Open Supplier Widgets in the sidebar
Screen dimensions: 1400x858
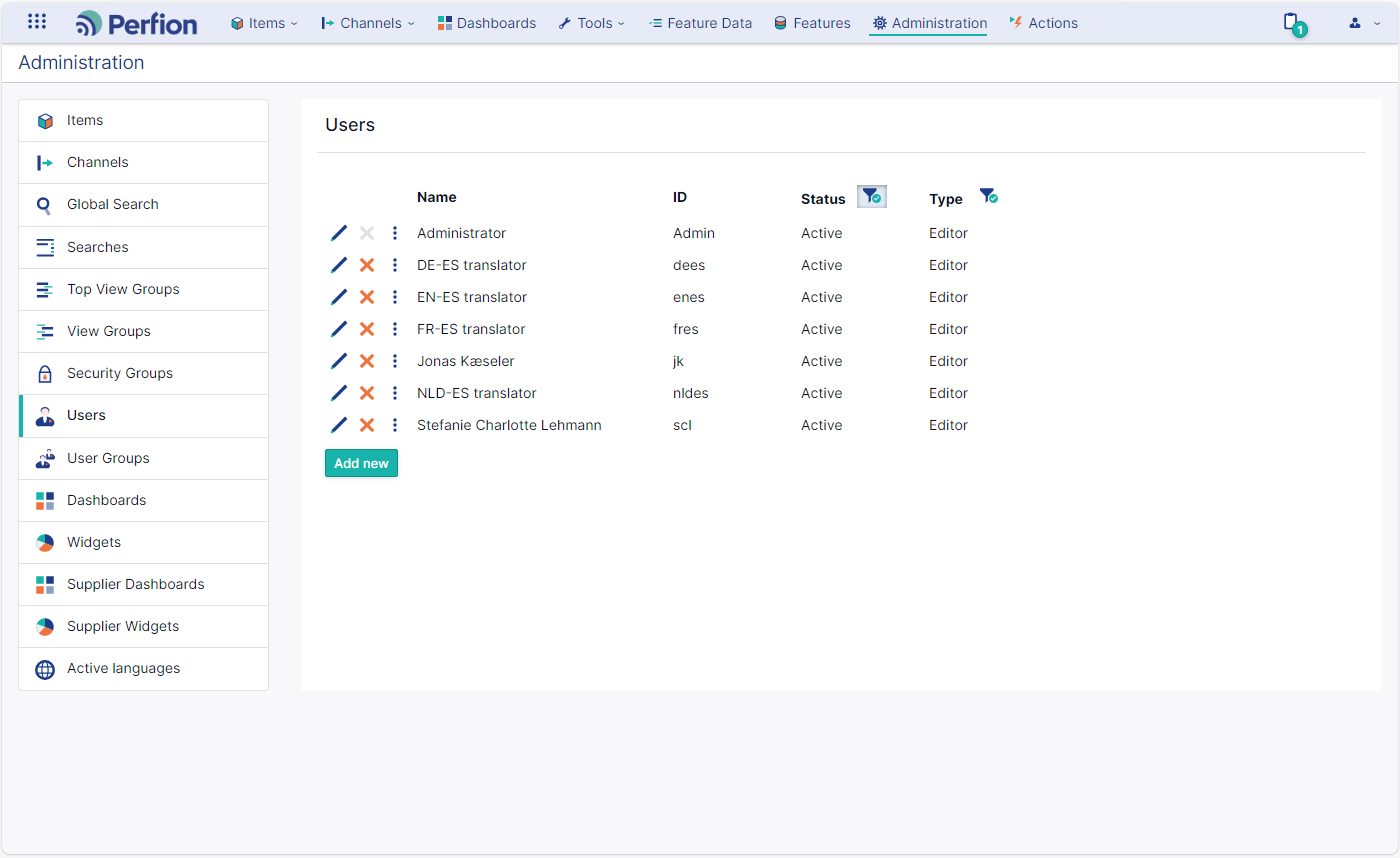point(144,626)
